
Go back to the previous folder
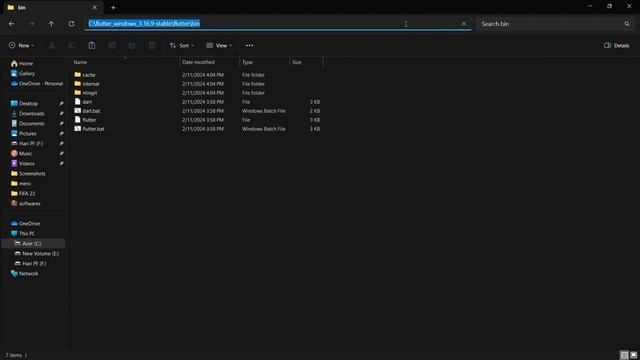(11, 24)
